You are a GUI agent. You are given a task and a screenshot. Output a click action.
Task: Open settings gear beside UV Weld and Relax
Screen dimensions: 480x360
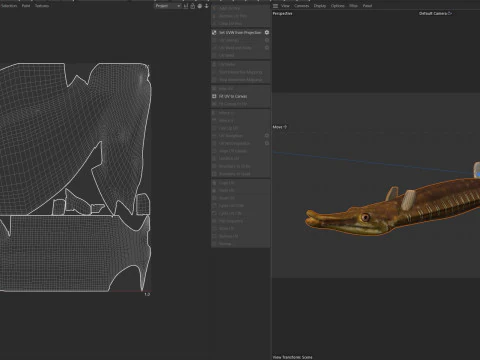click(x=267, y=48)
